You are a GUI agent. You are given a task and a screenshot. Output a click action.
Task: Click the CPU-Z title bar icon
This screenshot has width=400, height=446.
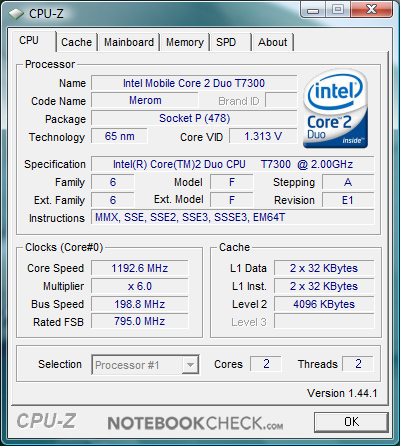(x=16, y=14)
